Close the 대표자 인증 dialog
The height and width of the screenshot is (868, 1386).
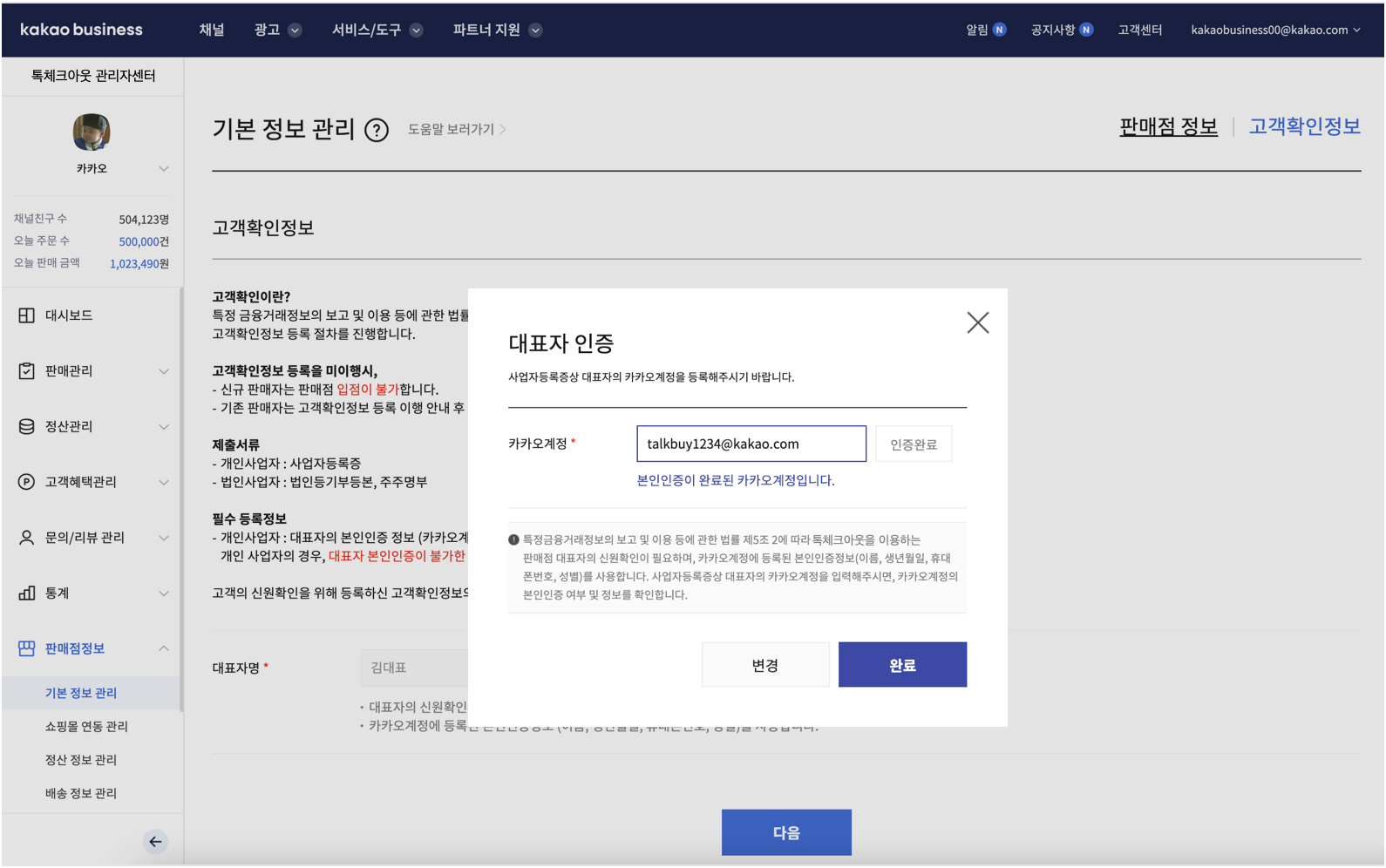977,322
